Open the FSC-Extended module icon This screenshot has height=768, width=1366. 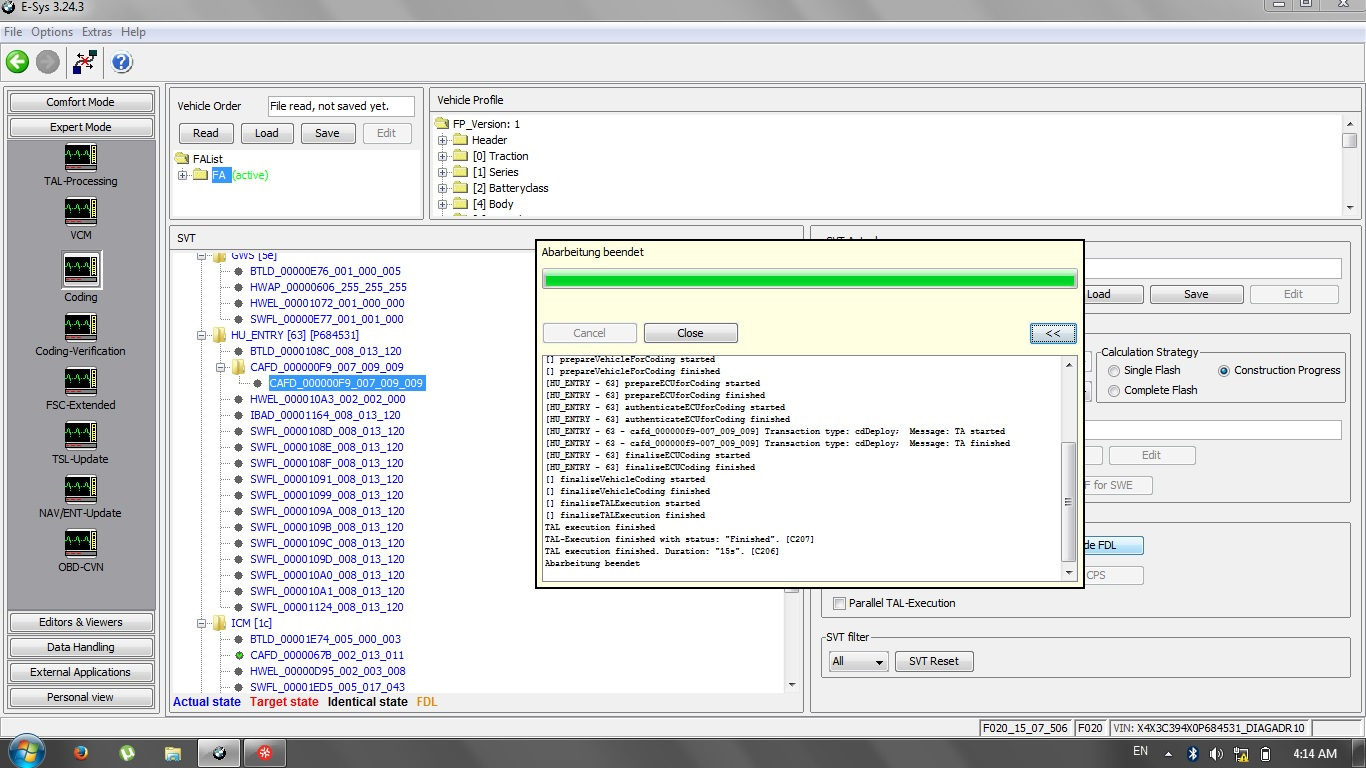[x=80, y=382]
